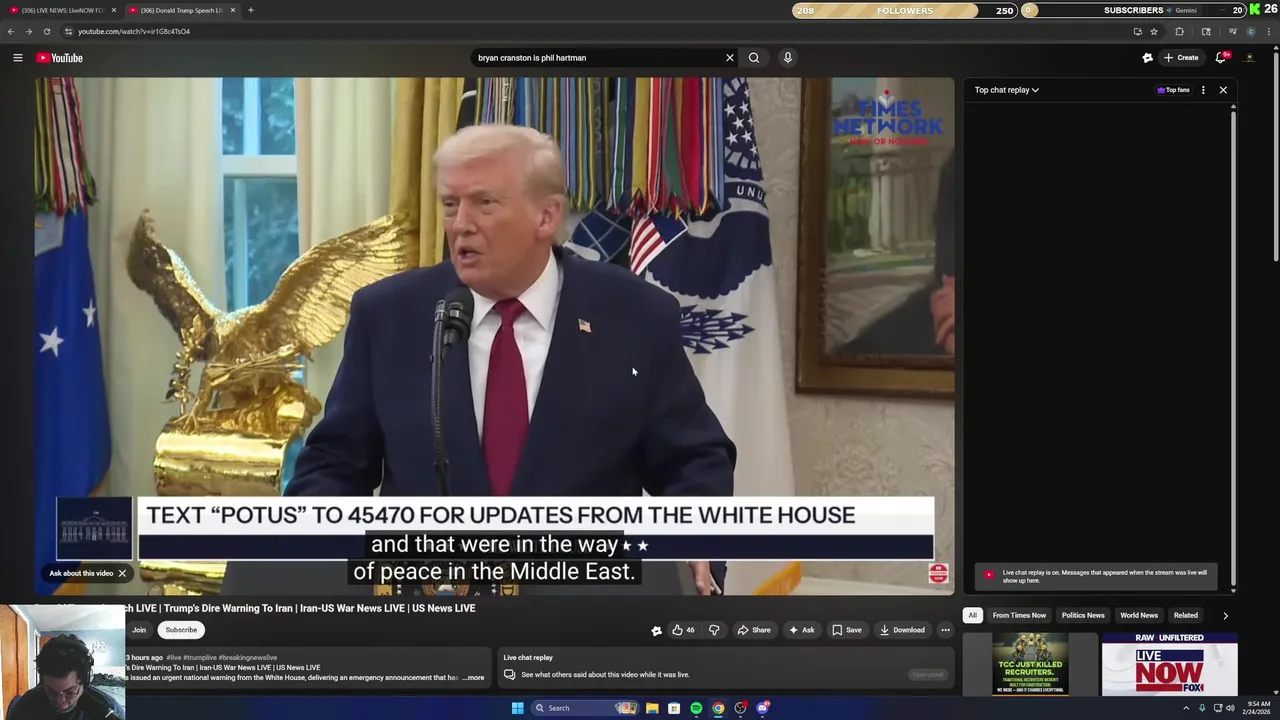The image size is (1280, 720).
Task: Select Related chip
Action: click(x=1186, y=616)
